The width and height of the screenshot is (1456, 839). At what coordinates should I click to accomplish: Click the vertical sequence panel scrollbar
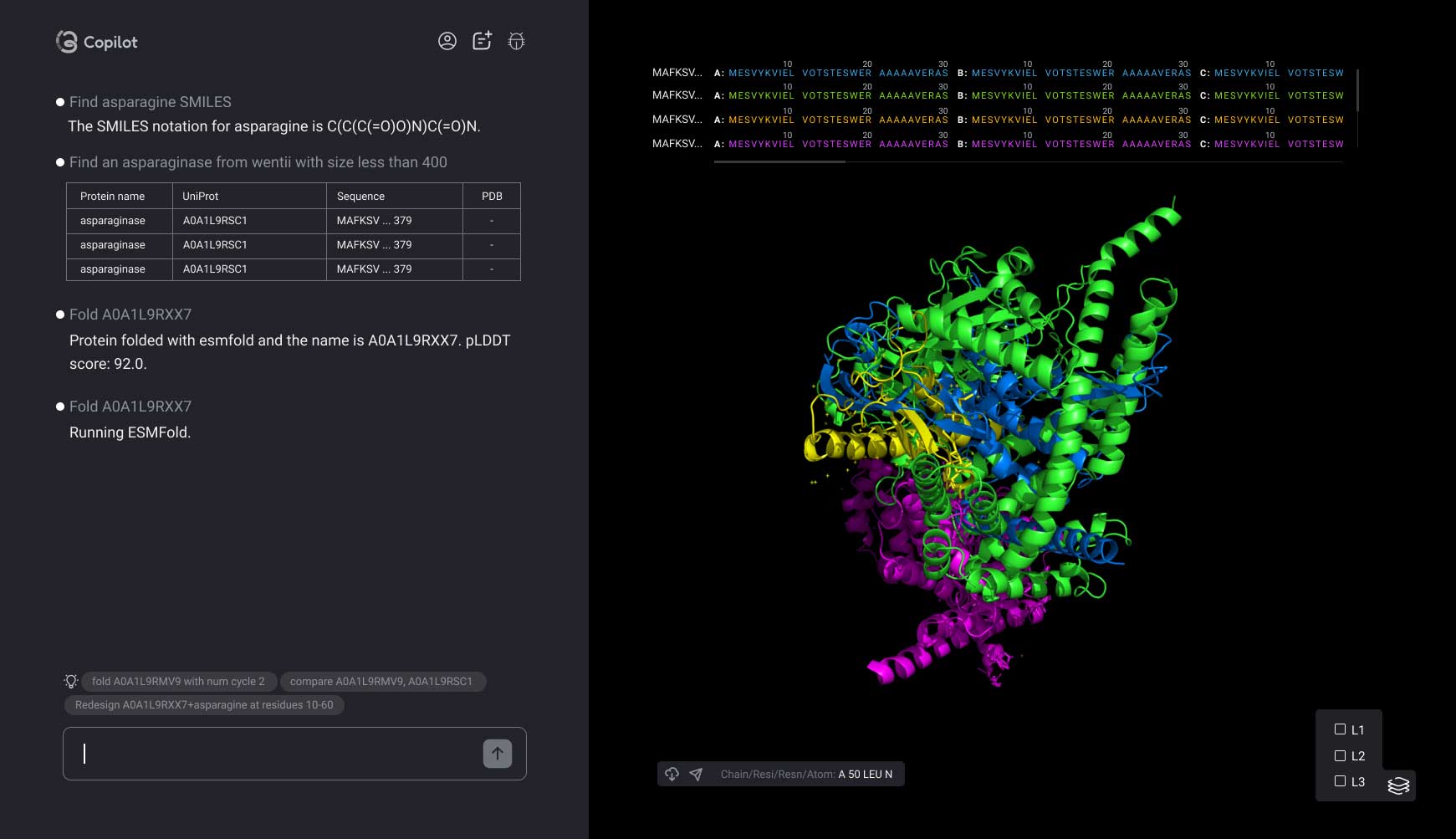[x=1357, y=90]
